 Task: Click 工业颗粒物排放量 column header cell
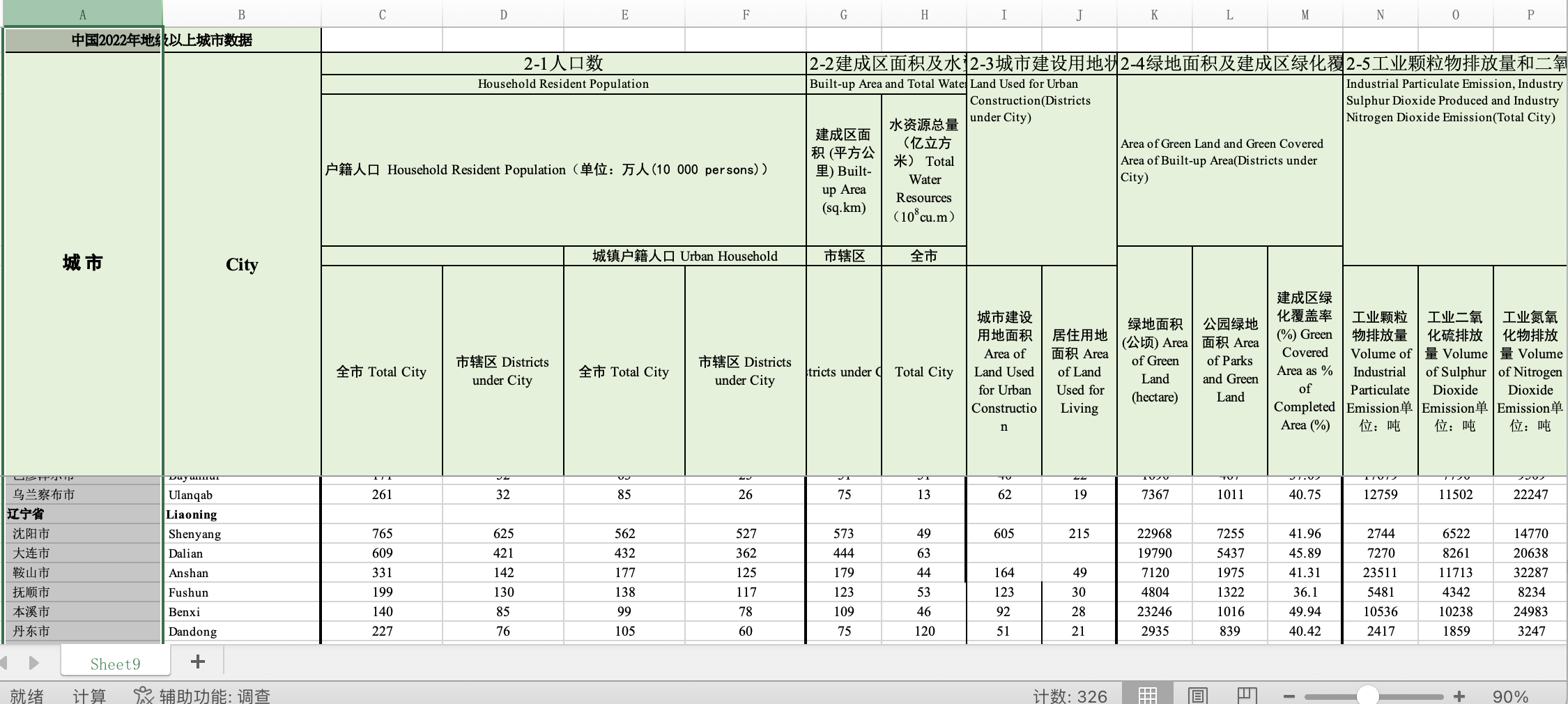tap(1381, 371)
